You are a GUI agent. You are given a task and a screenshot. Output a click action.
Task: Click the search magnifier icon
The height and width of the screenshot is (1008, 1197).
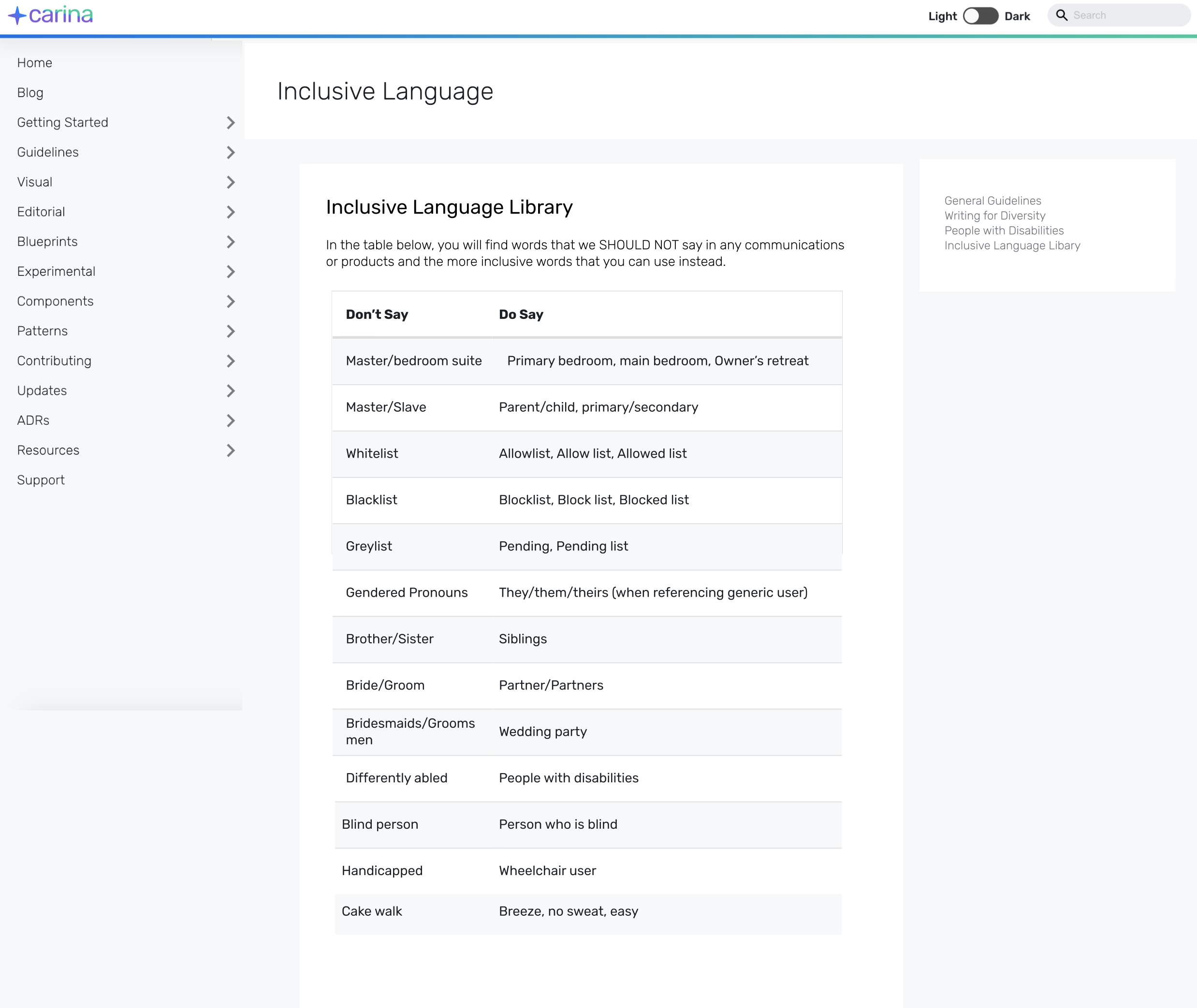click(x=1062, y=15)
